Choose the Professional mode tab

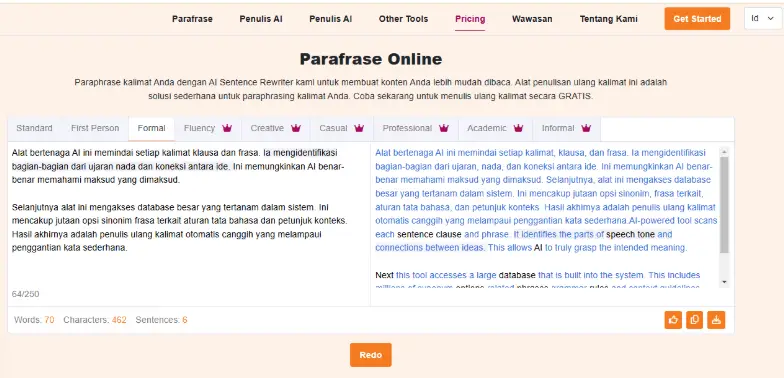point(416,128)
